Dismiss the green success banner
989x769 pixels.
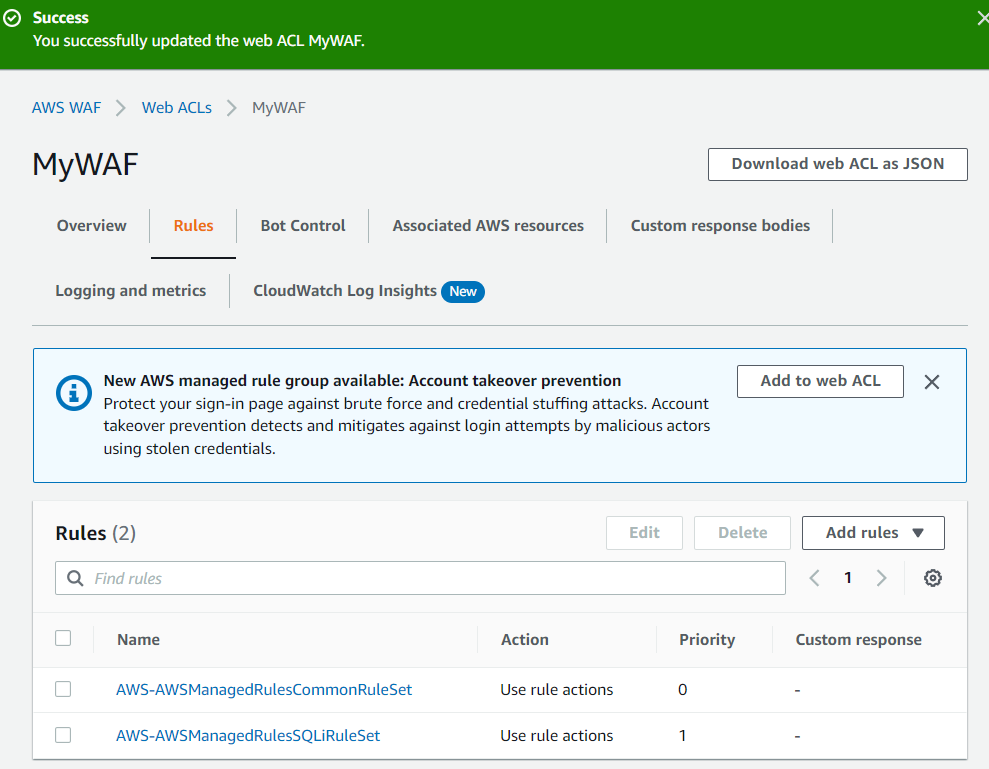983,18
